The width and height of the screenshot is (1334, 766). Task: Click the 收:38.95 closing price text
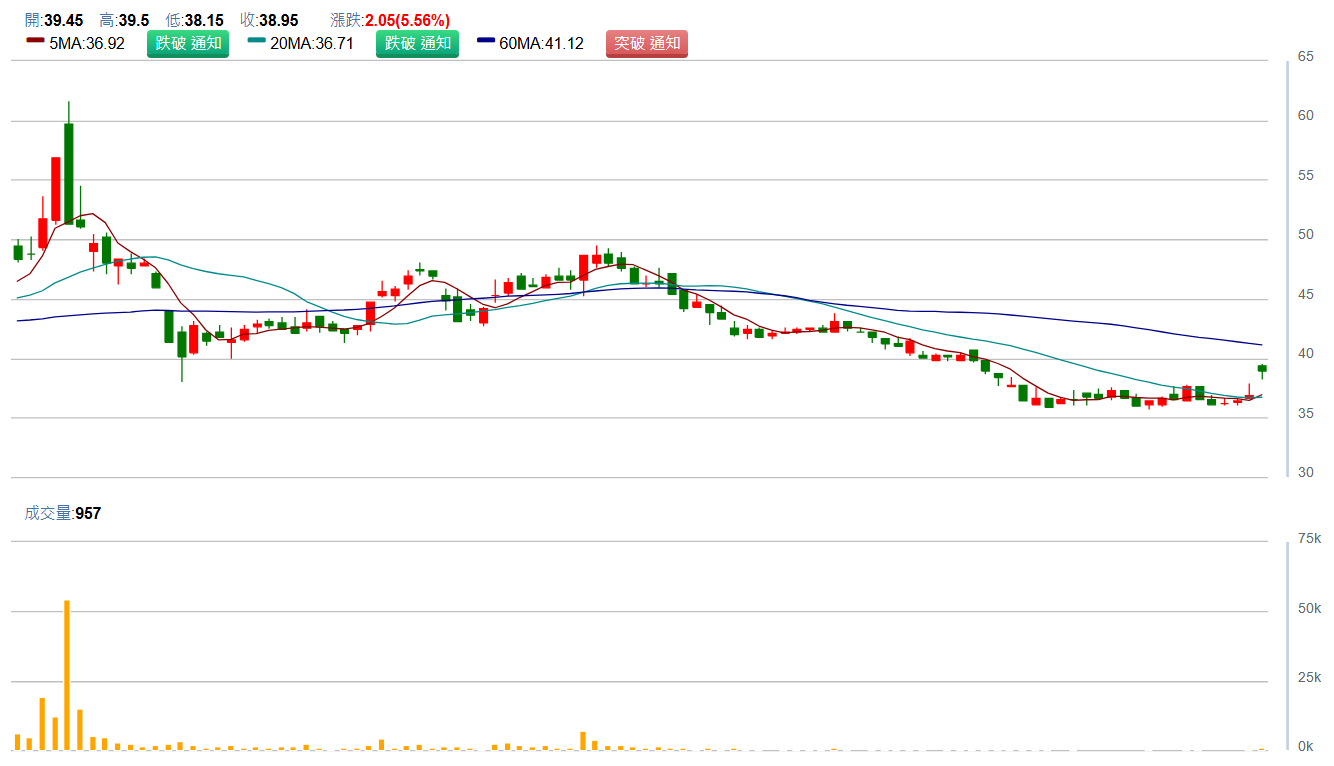point(269,20)
